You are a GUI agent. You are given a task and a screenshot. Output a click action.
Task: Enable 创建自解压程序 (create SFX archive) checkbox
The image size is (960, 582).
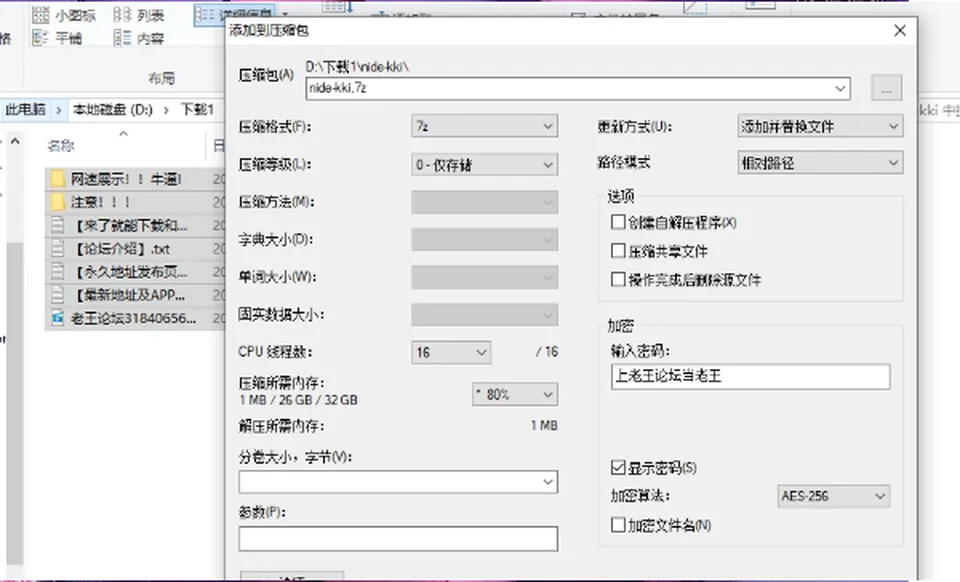click(618, 222)
